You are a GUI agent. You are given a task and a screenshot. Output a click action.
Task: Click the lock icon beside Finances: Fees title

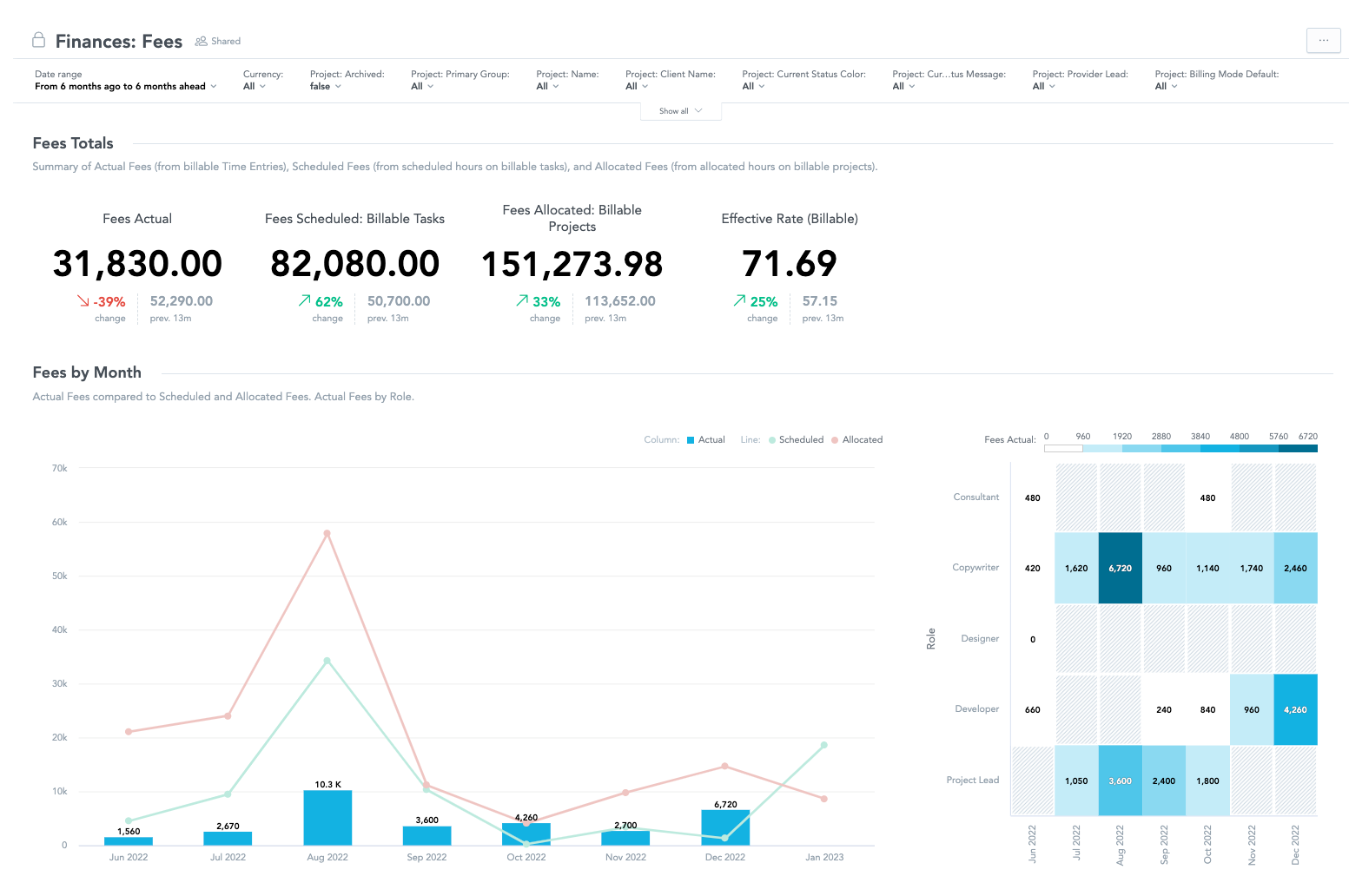tap(38, 40)
